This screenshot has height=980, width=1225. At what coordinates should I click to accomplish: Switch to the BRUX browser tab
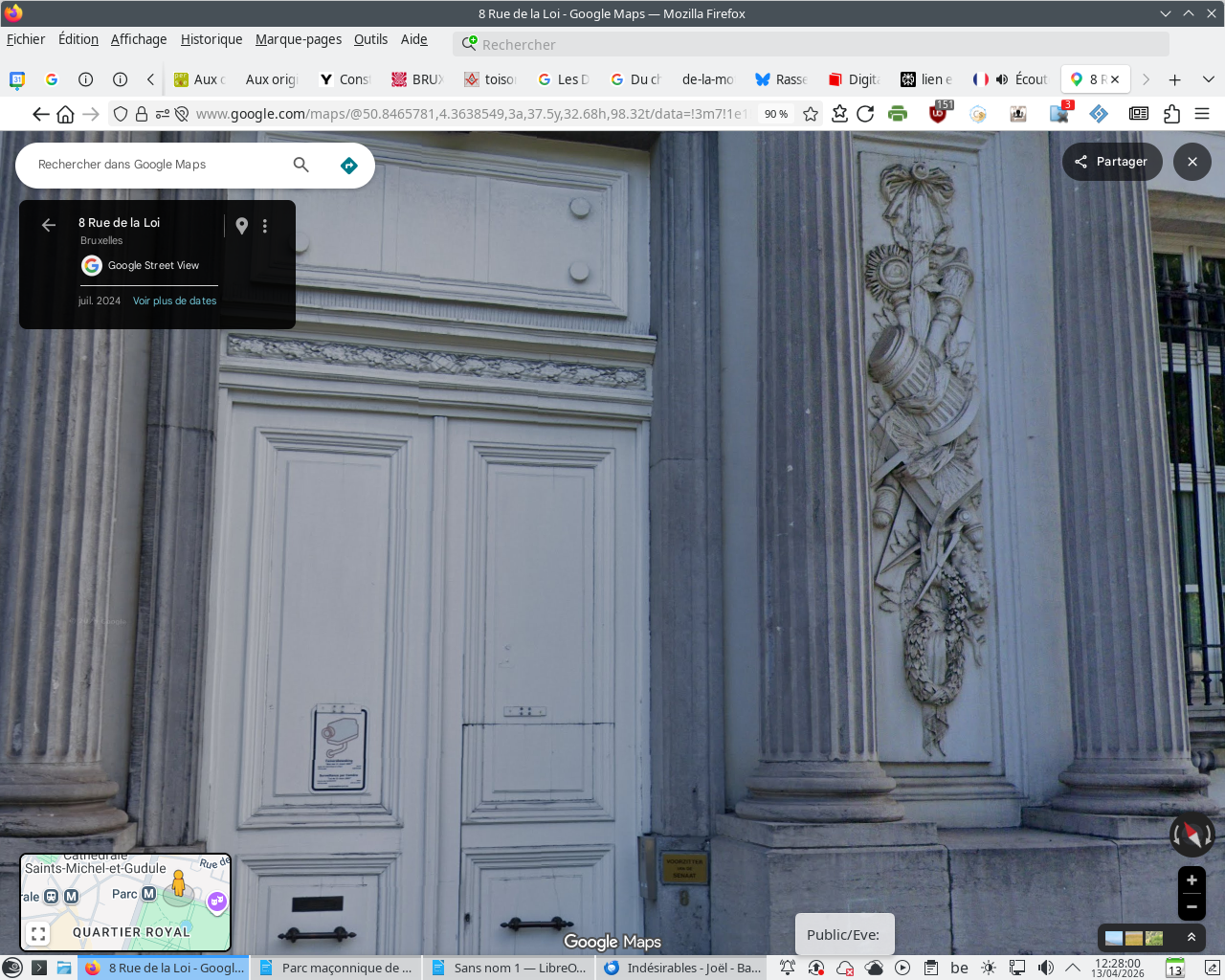[417, 79]
